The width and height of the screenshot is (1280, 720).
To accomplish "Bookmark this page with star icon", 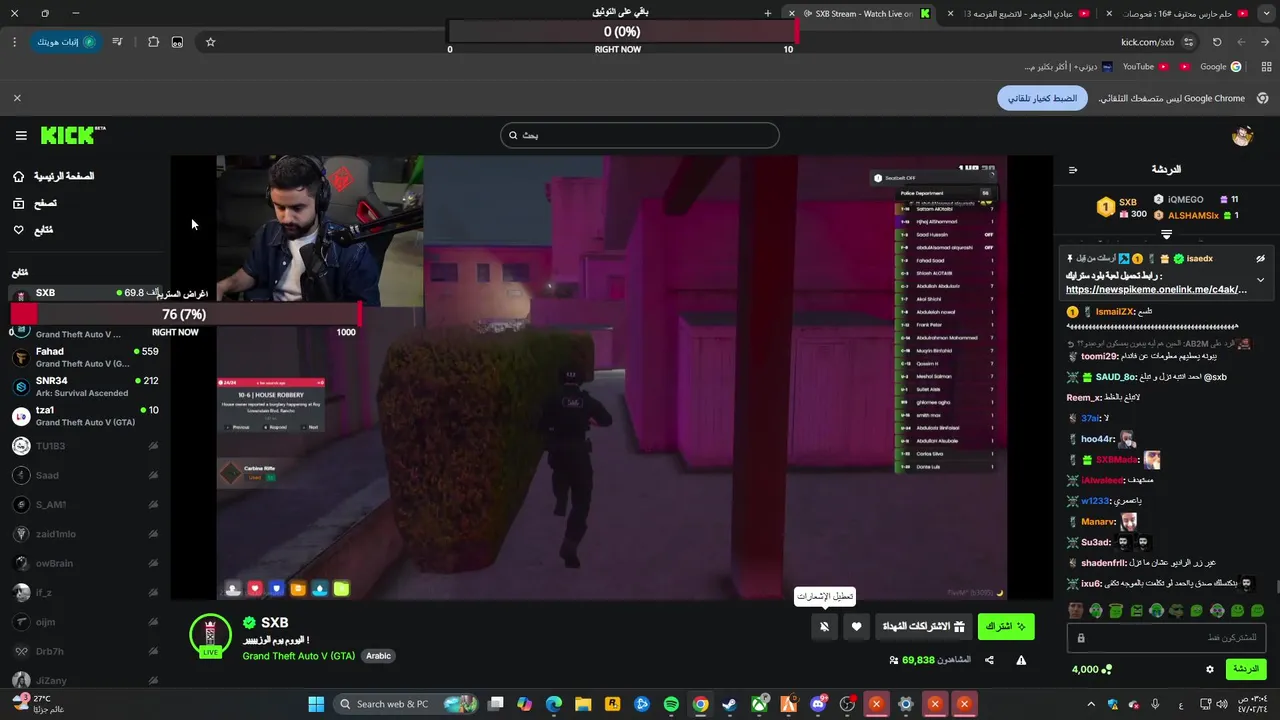I will click(x=210, y=42).
